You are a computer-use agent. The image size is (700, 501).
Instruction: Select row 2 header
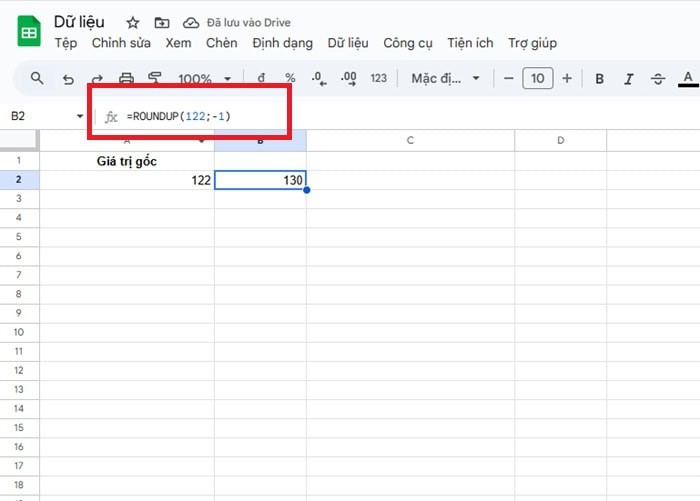coord(19,180)
